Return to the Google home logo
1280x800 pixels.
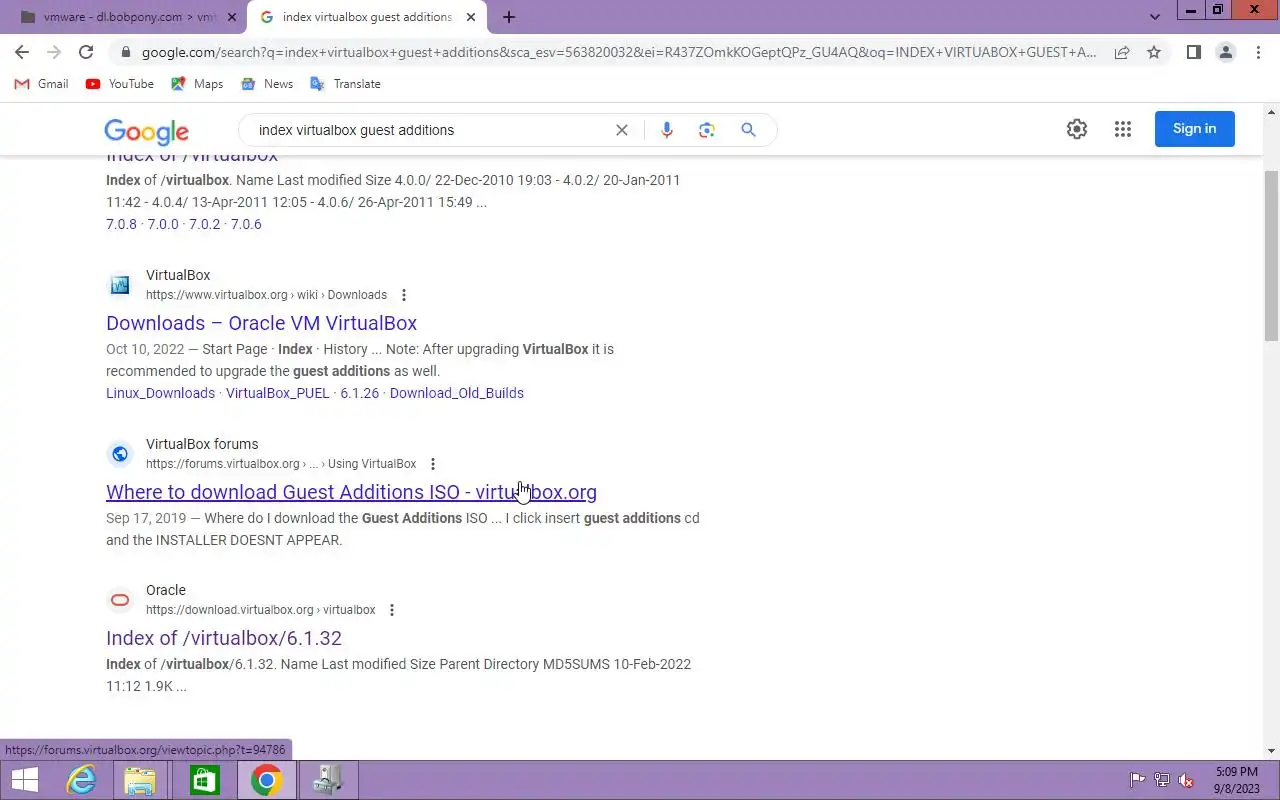pos(146,131)
